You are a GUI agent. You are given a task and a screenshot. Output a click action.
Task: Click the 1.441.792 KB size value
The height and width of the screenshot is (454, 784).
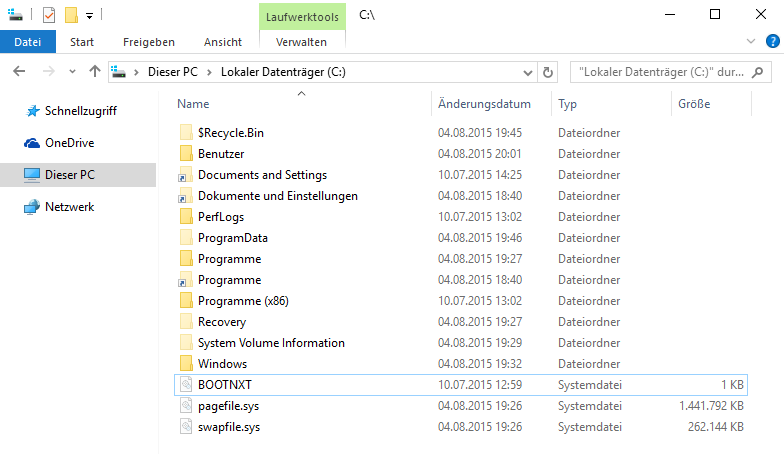tap(711, 406)
